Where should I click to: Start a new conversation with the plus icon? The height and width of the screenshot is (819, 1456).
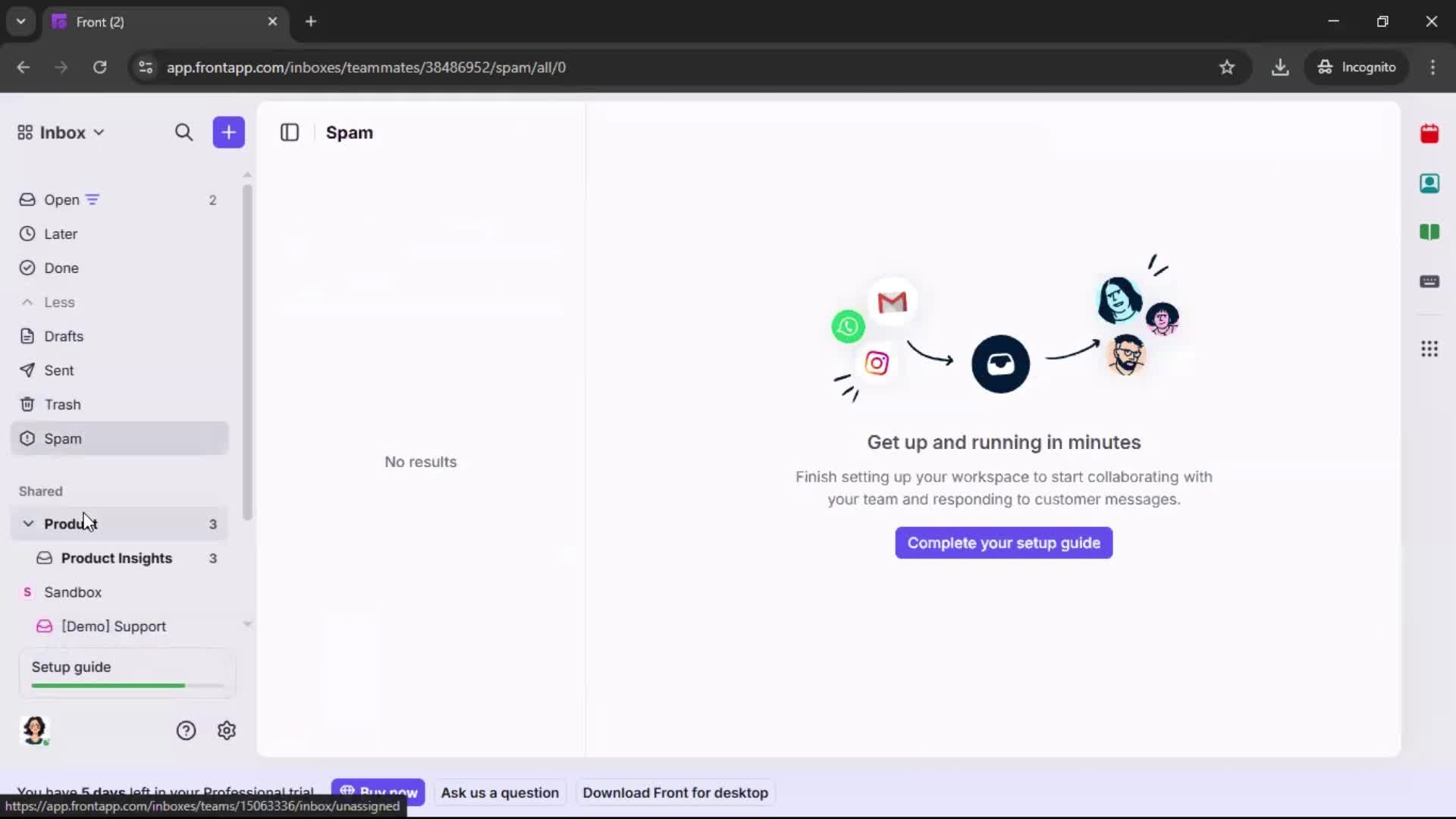tap(228, 132)
